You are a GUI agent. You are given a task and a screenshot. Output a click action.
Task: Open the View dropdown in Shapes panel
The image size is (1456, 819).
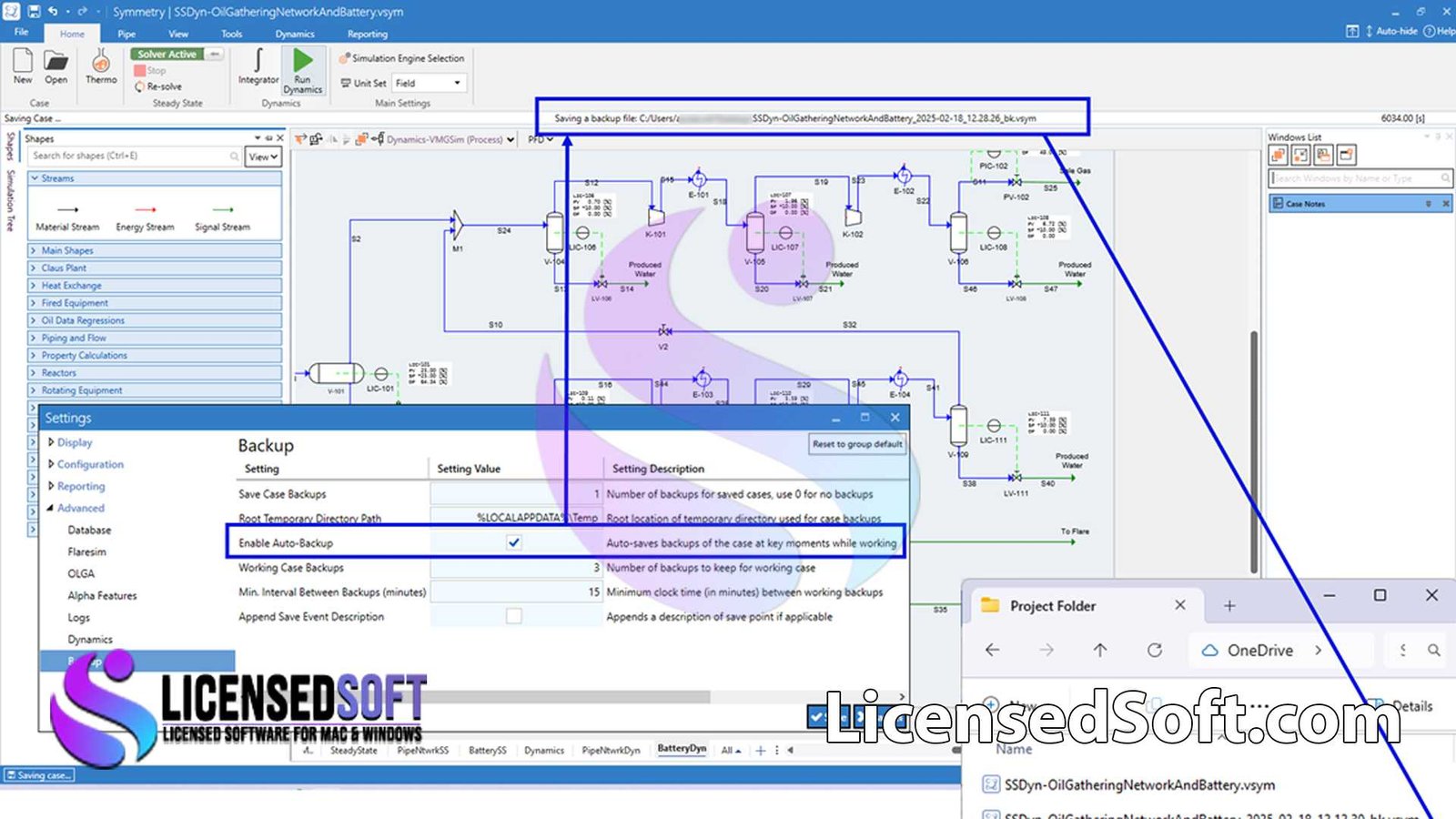(x=263, y=157)
